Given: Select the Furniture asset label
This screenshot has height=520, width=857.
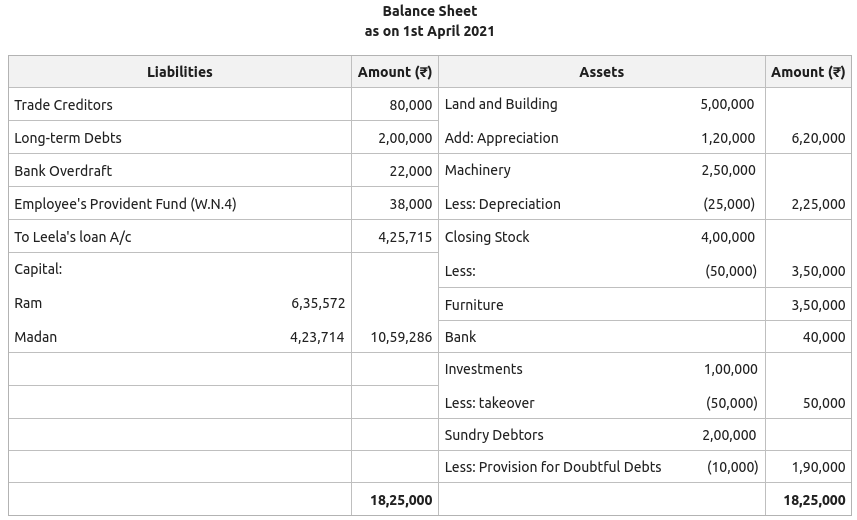Looking at the screenshot, I should click(474, 305).
